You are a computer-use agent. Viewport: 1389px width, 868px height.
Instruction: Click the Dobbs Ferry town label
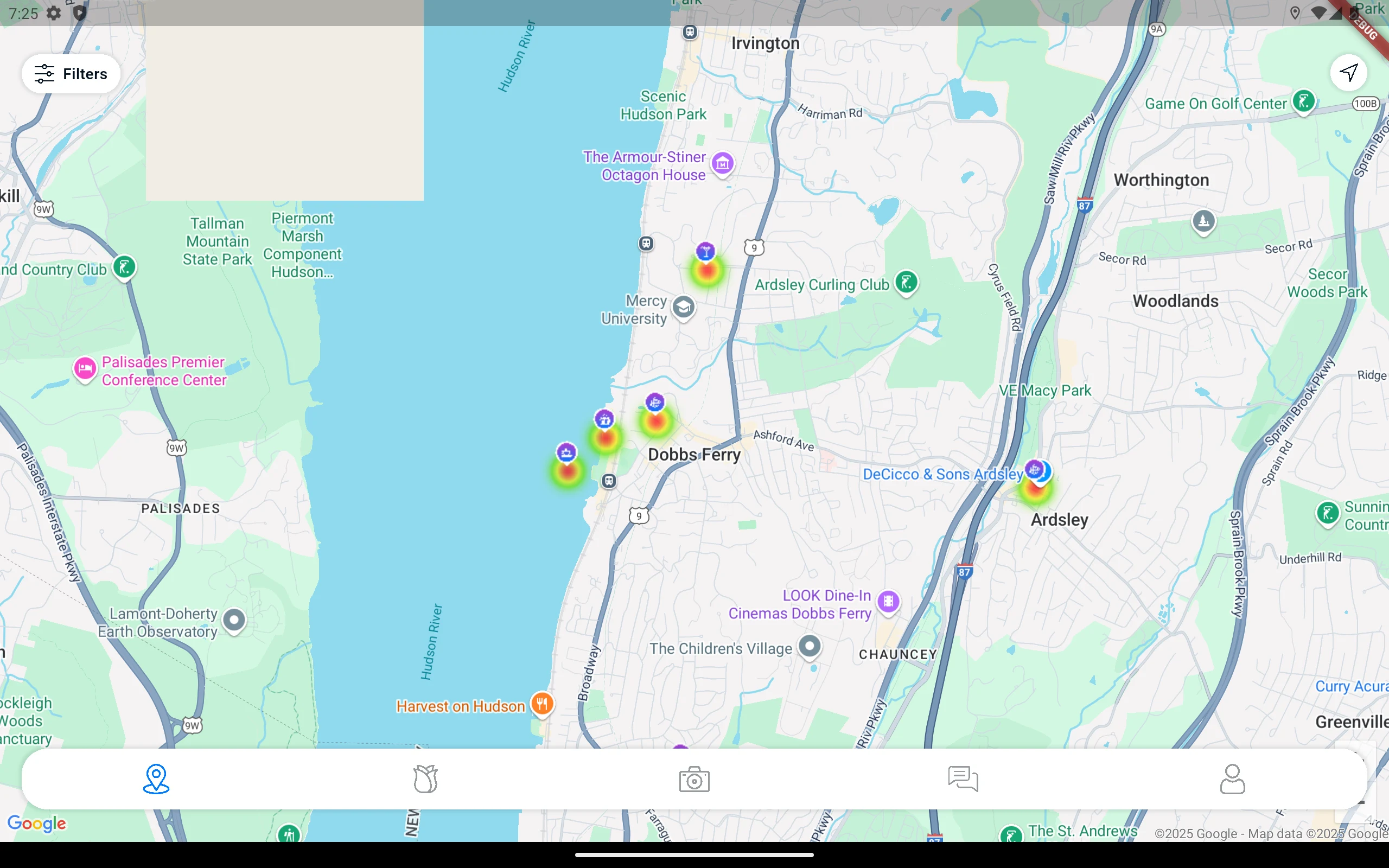click(694, 455)
